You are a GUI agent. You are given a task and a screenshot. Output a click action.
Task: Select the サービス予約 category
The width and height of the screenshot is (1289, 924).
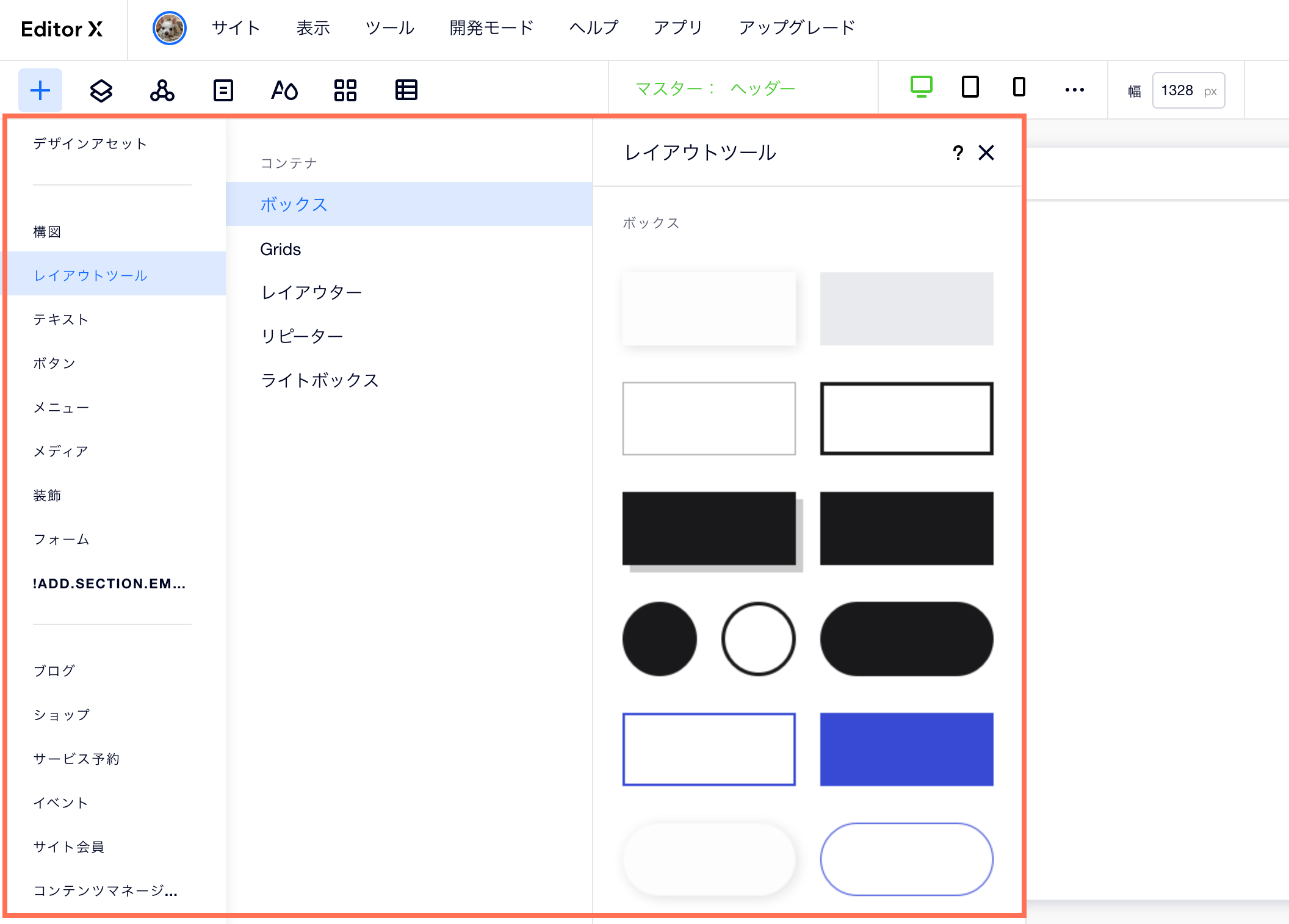76,759
